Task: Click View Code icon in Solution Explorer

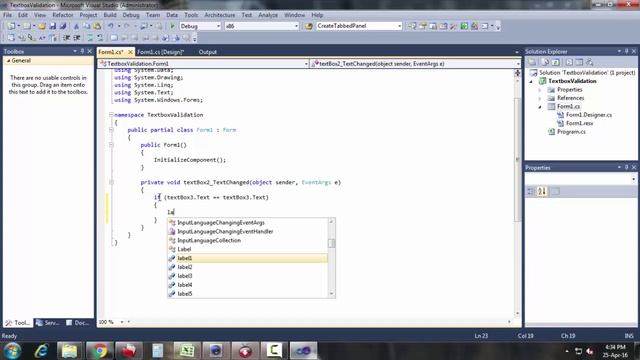Action: 569,62
